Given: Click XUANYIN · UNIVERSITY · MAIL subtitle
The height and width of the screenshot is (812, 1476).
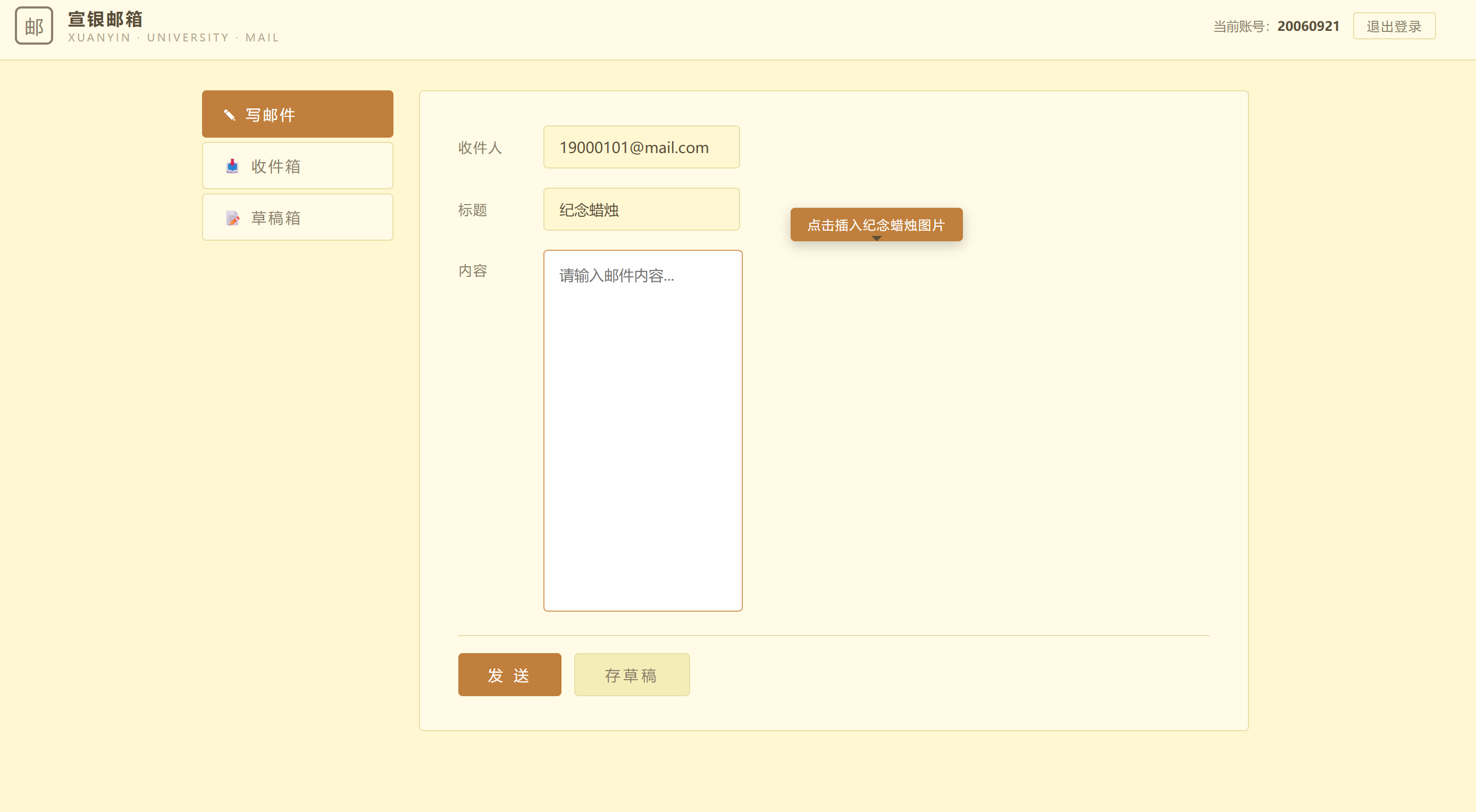Looking at the screenshot, I should (174, 38).
